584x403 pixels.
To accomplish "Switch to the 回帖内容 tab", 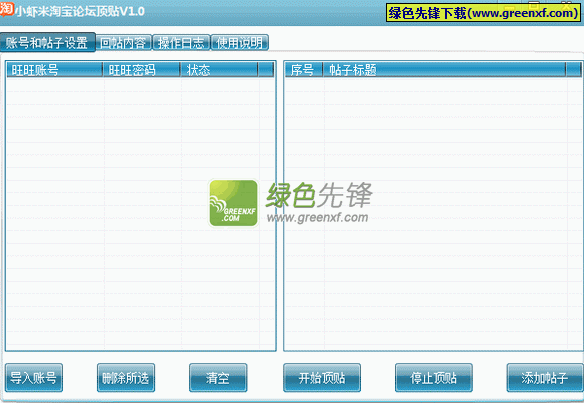I will point(124,43).
